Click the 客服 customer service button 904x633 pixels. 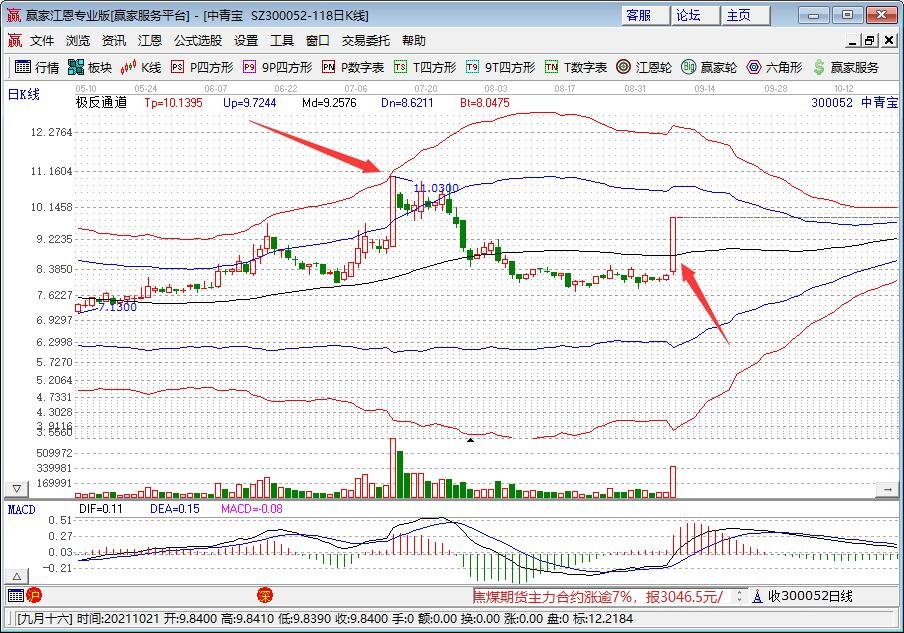[639, 15]
